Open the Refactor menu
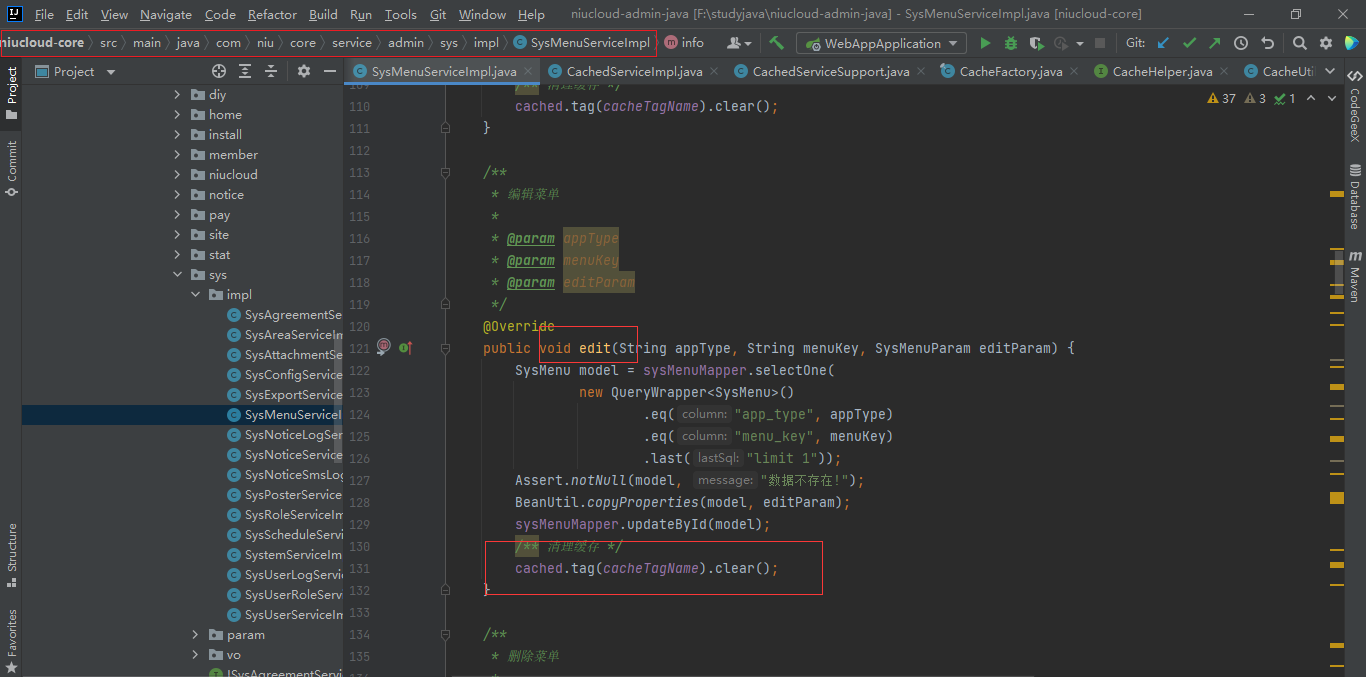The height and width of the screenshot is (677, 1366). [272, 14]
